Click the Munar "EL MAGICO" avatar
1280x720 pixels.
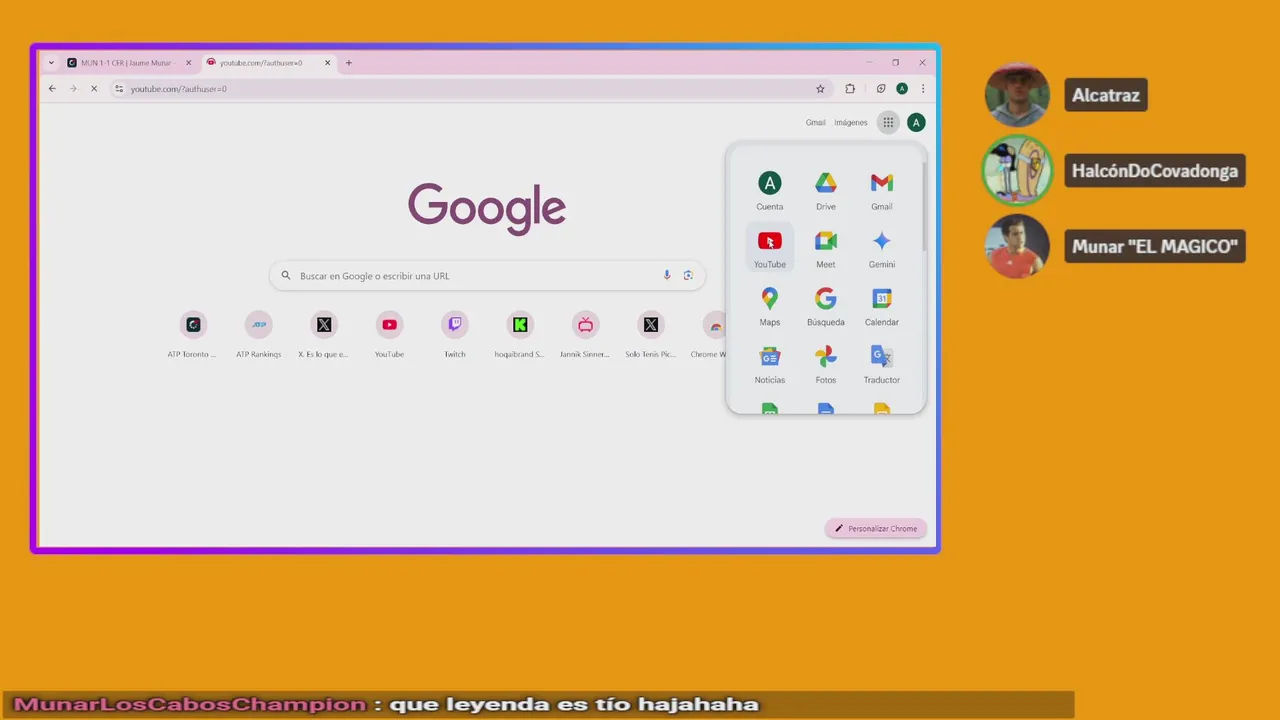coord(1017,246)
